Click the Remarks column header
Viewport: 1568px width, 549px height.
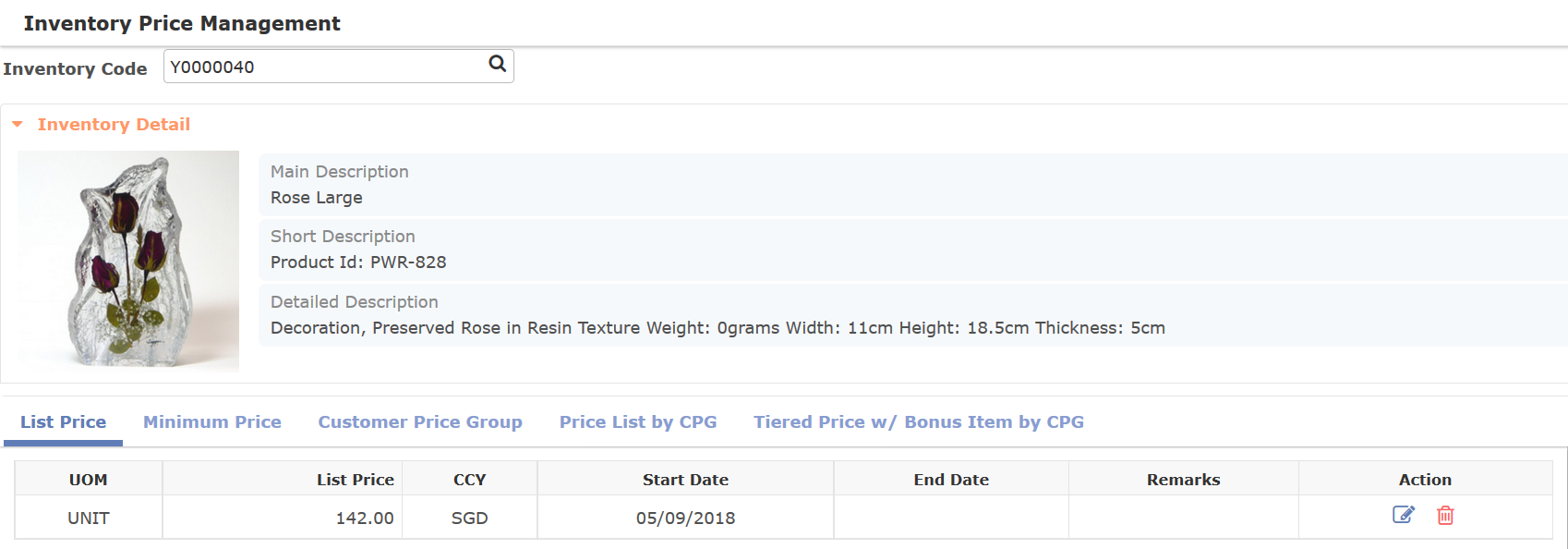(x=1183, y=480)
